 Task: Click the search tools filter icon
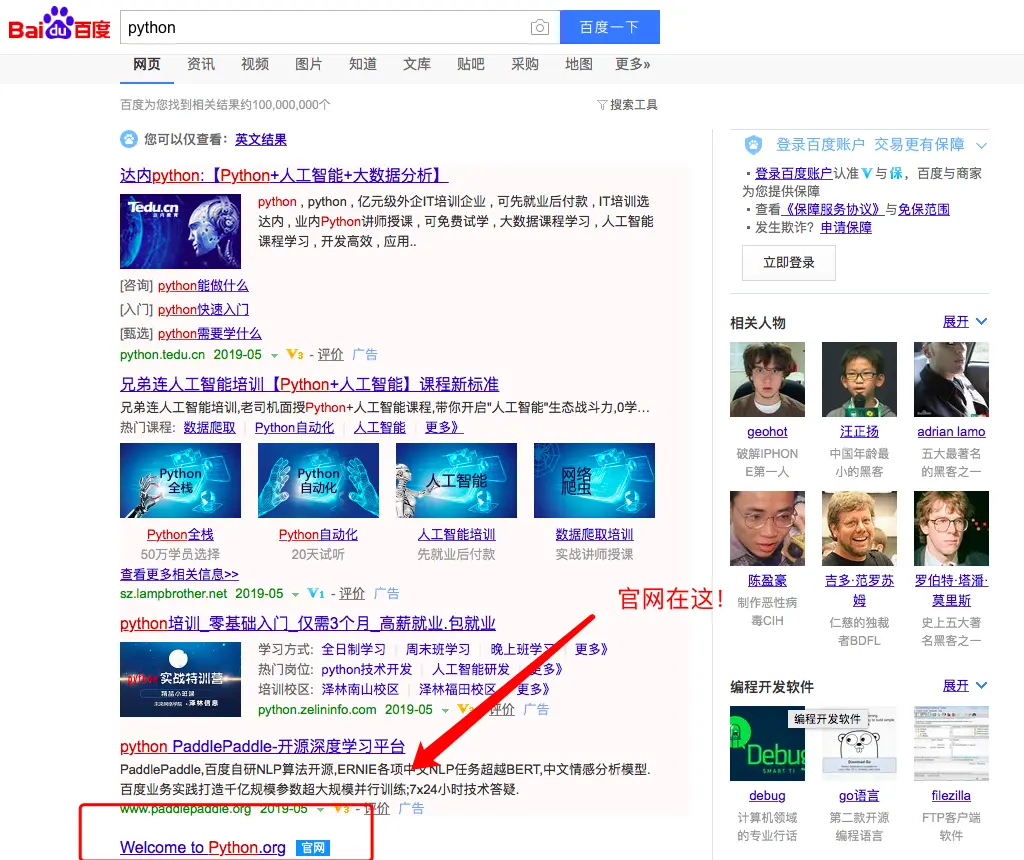coord(602,104)
